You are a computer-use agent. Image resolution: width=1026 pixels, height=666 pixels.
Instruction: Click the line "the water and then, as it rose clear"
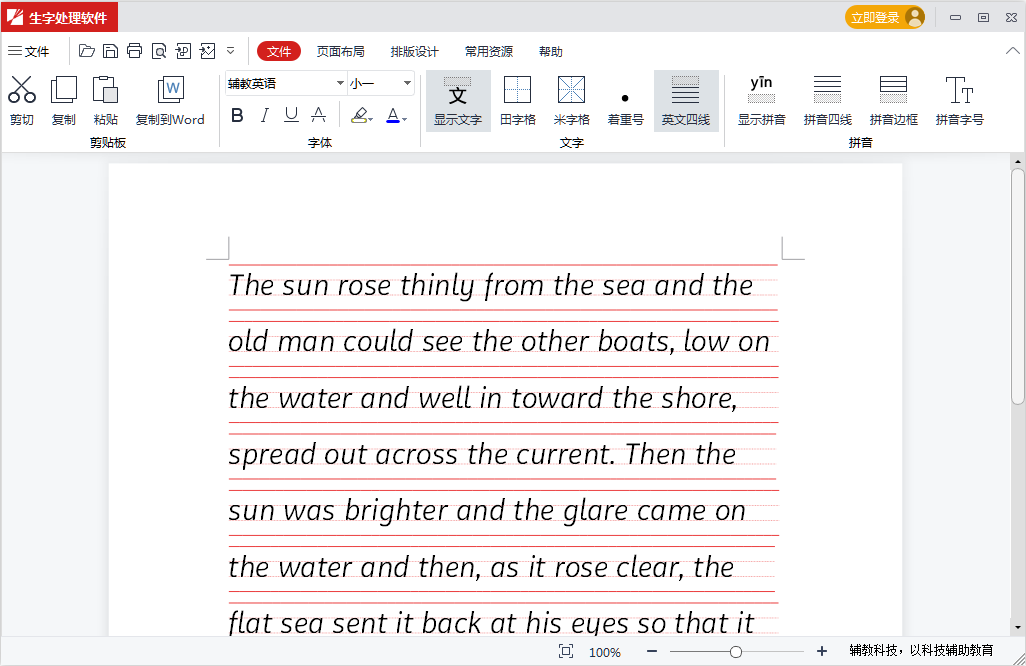(x=481, y=567)
